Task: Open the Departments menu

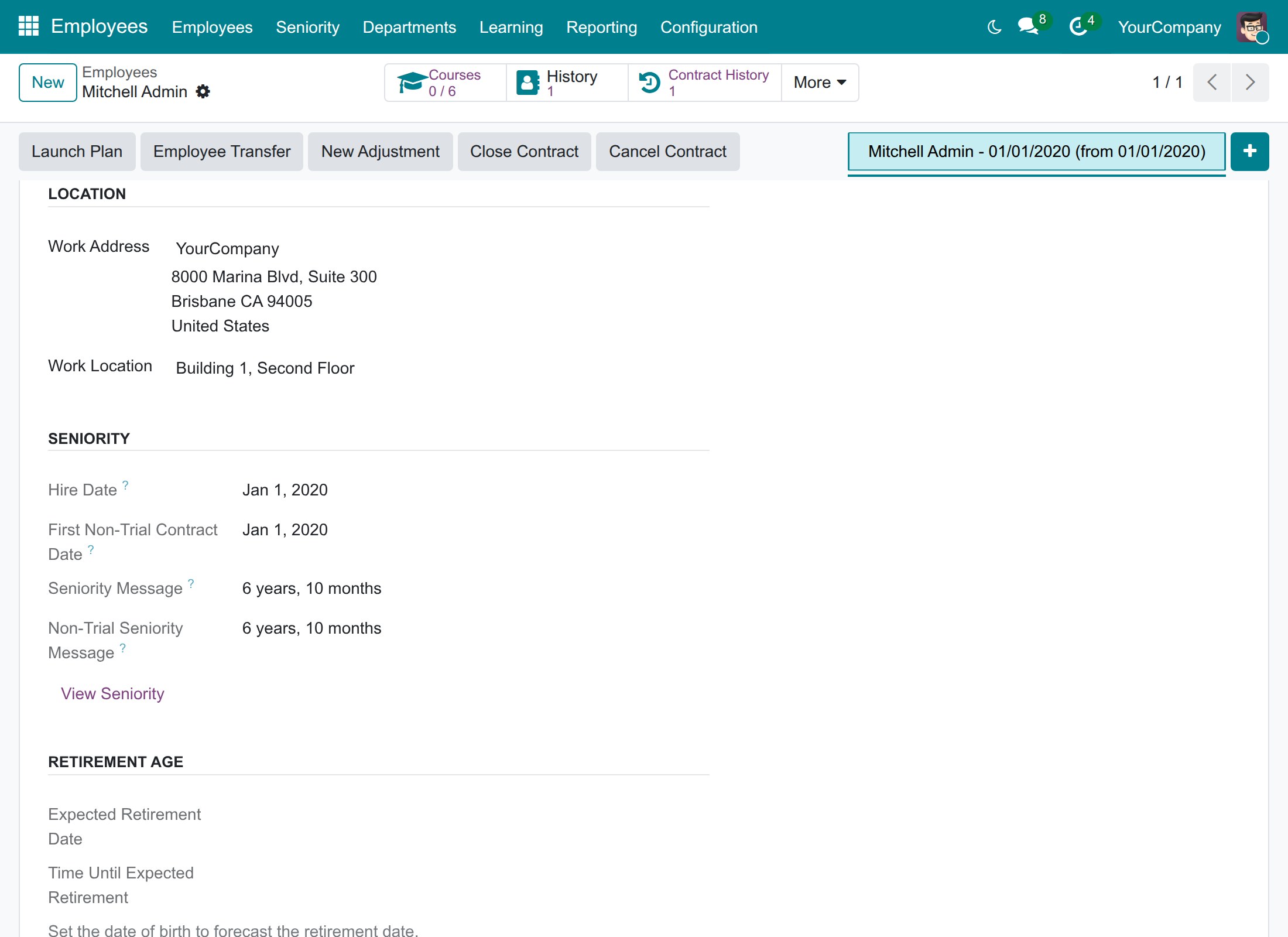Action: (409, 27)
